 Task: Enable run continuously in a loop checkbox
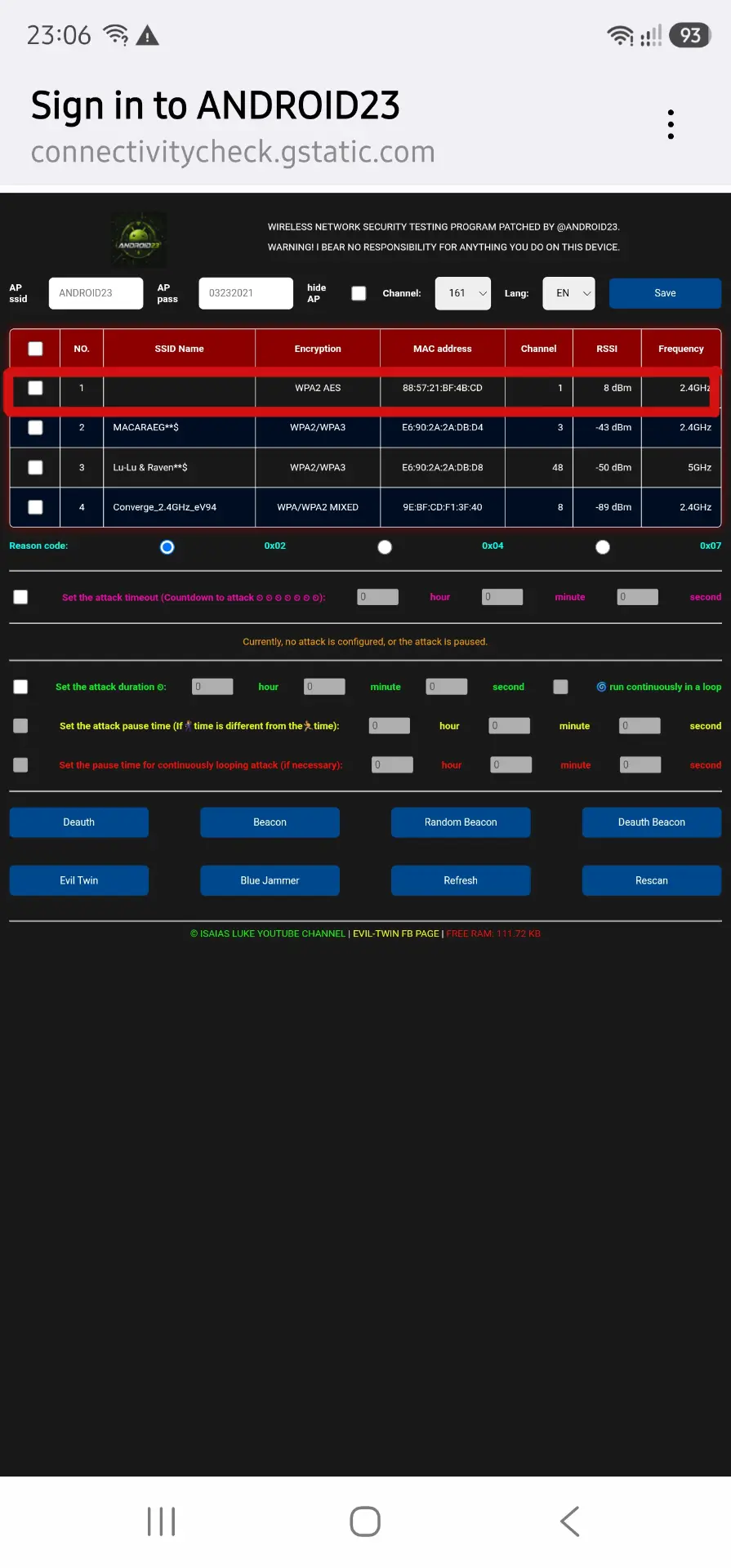560,687
